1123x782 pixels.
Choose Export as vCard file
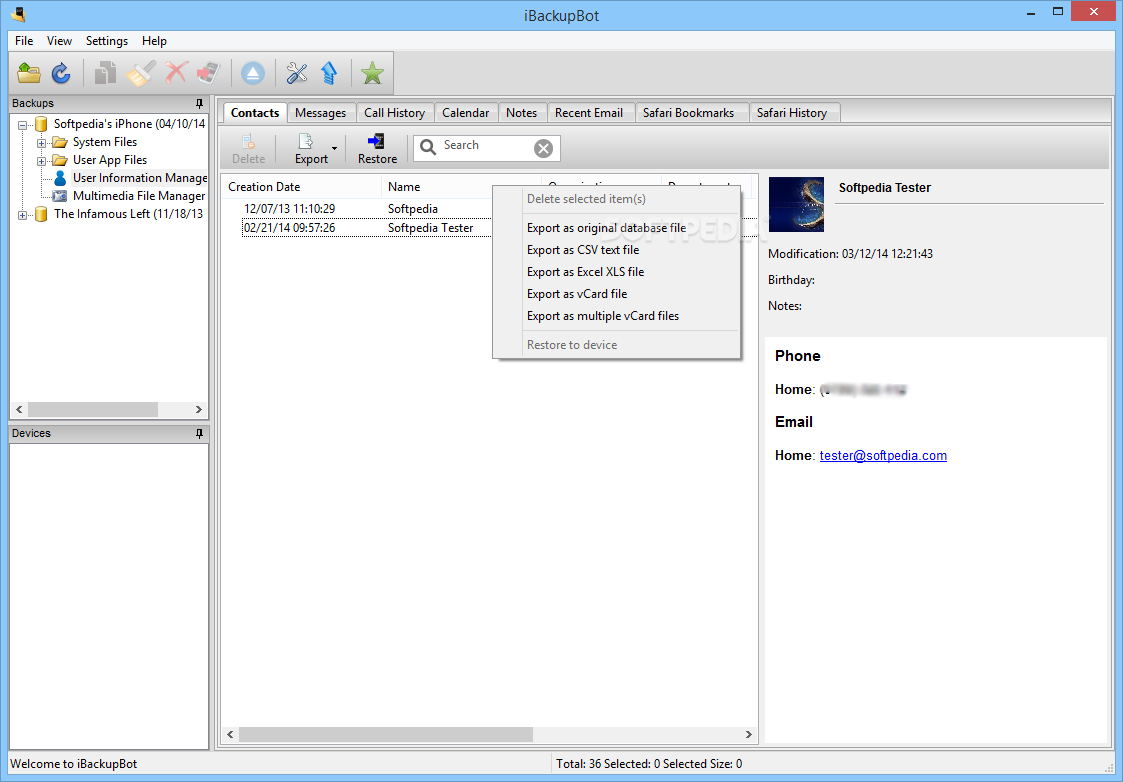tap(617, 294)
